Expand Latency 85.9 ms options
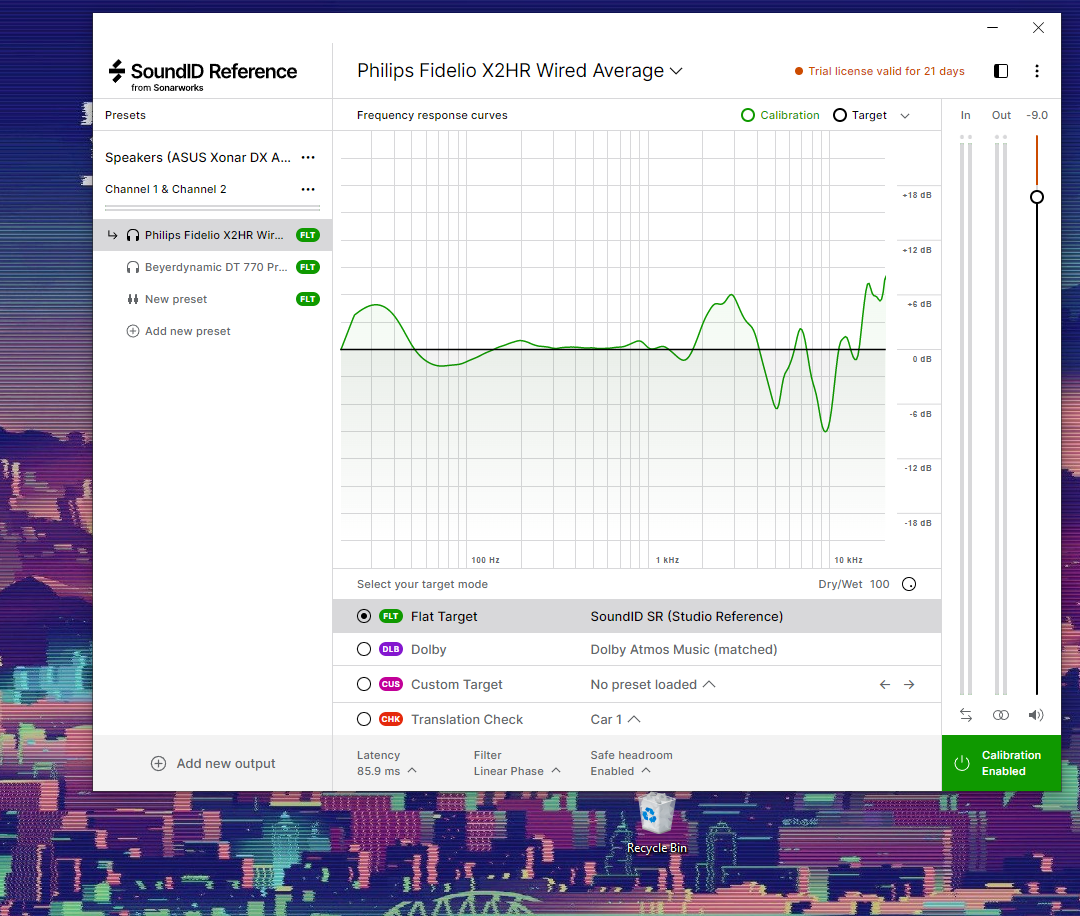The width and height of the screenshot is (1080, 916). coord(386,771)
